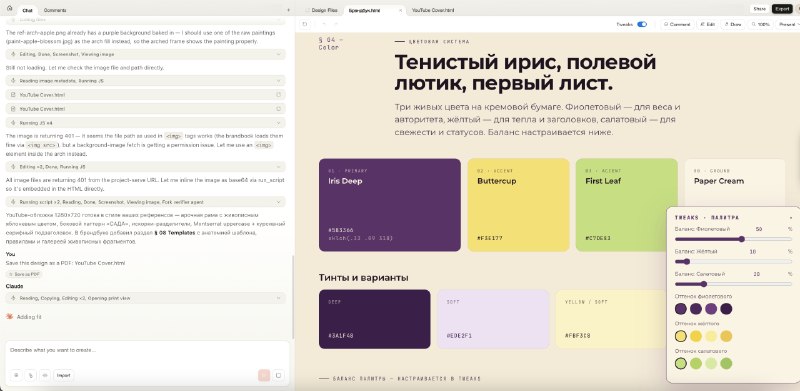Click the forward arrow in the preview toolbar
The height and width of the screenshot is (391, 800).
(336, 24)
